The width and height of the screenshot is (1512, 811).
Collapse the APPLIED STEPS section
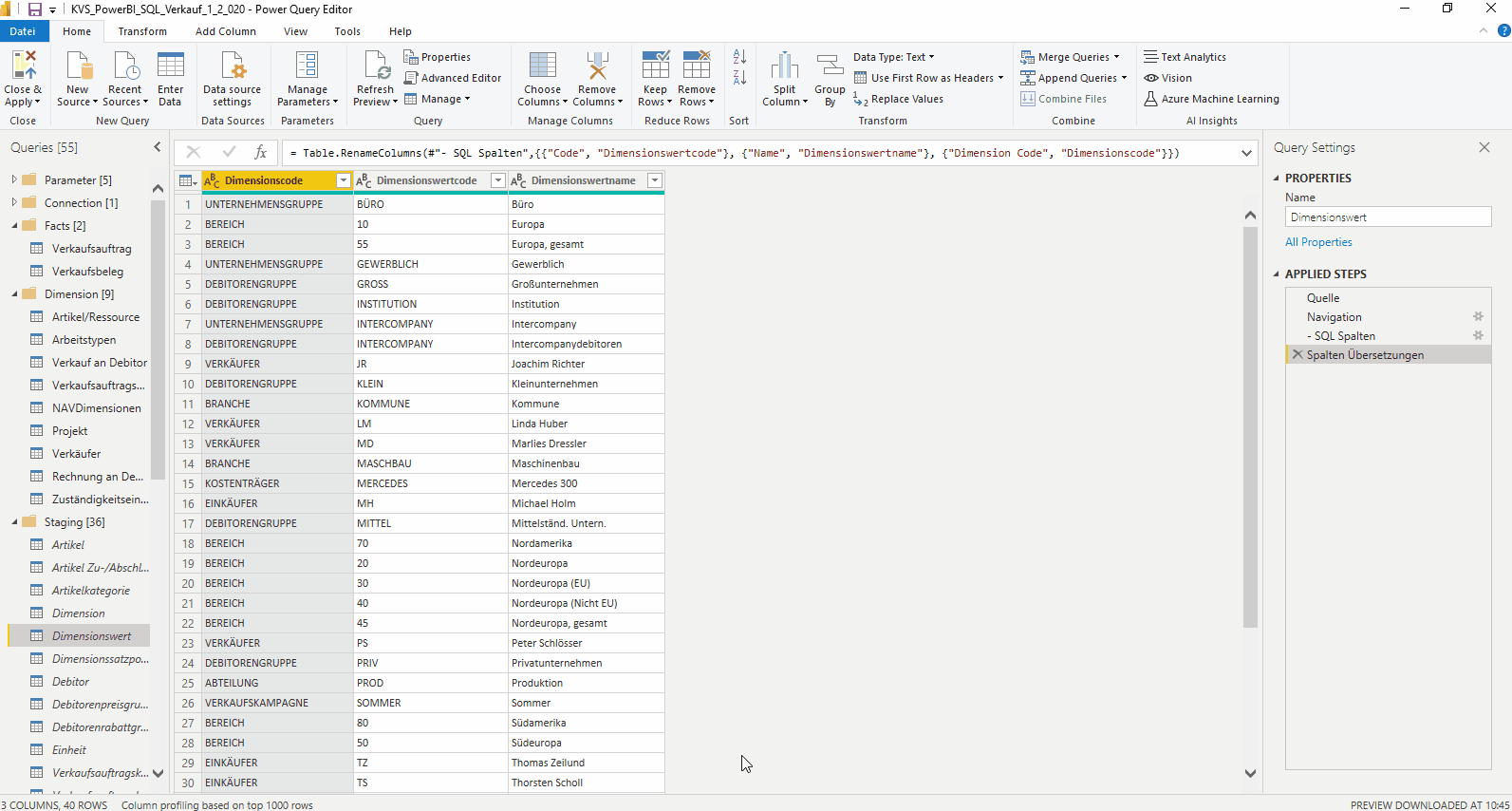pos(1277,273)
